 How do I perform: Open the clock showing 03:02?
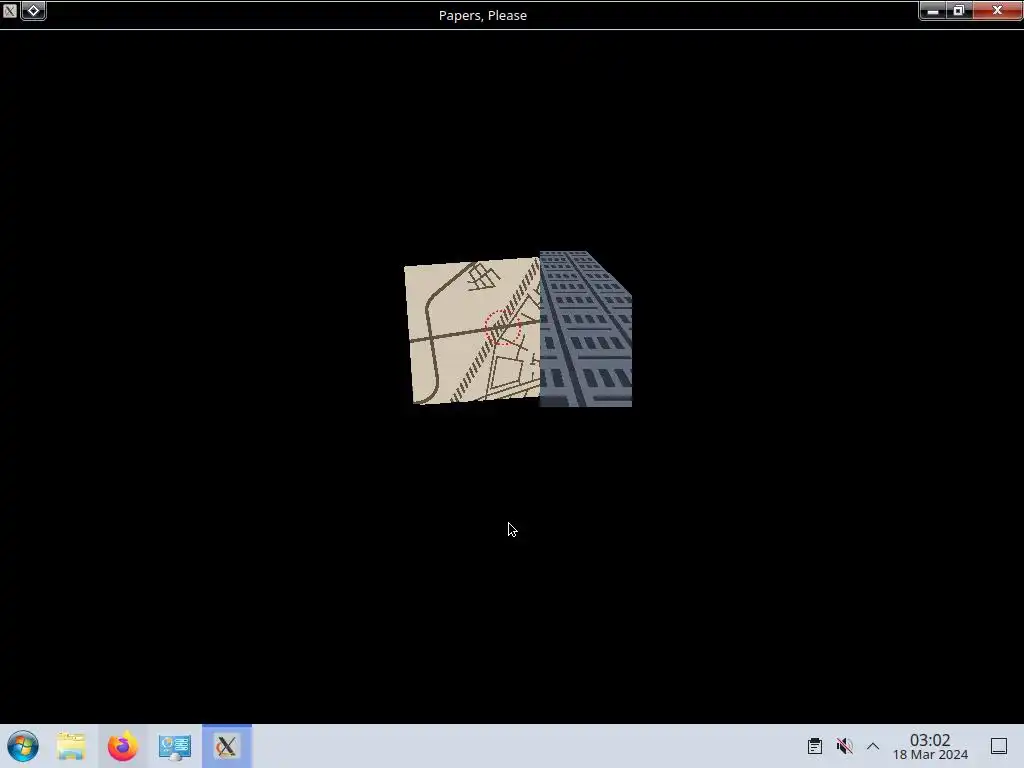click(930, 746)
